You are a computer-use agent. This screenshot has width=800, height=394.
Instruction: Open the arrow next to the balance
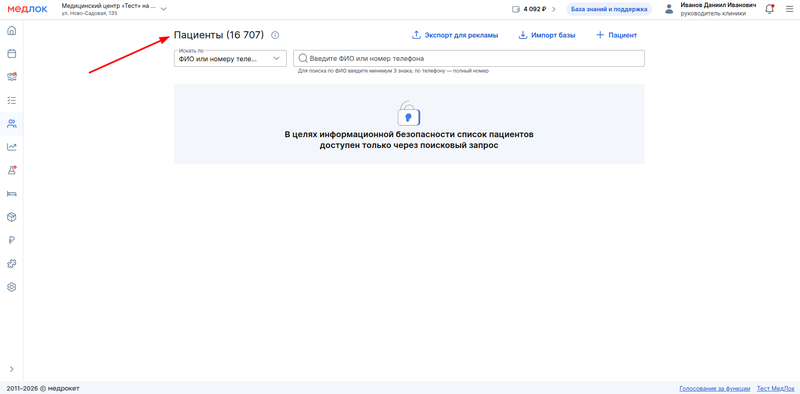pyautogui.click(x=554, y=9)
